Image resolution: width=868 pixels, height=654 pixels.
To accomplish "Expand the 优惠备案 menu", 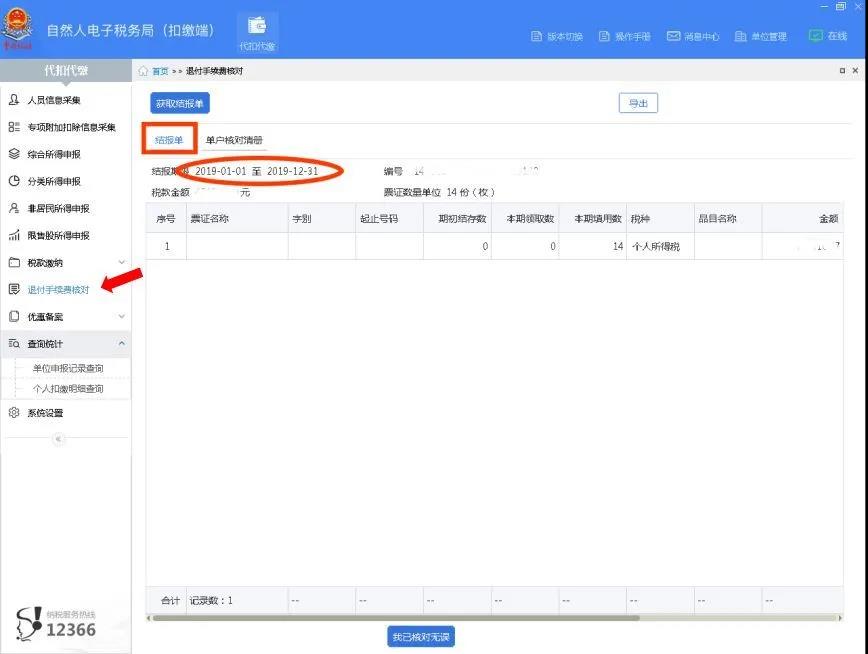I will tap(66, 317).
